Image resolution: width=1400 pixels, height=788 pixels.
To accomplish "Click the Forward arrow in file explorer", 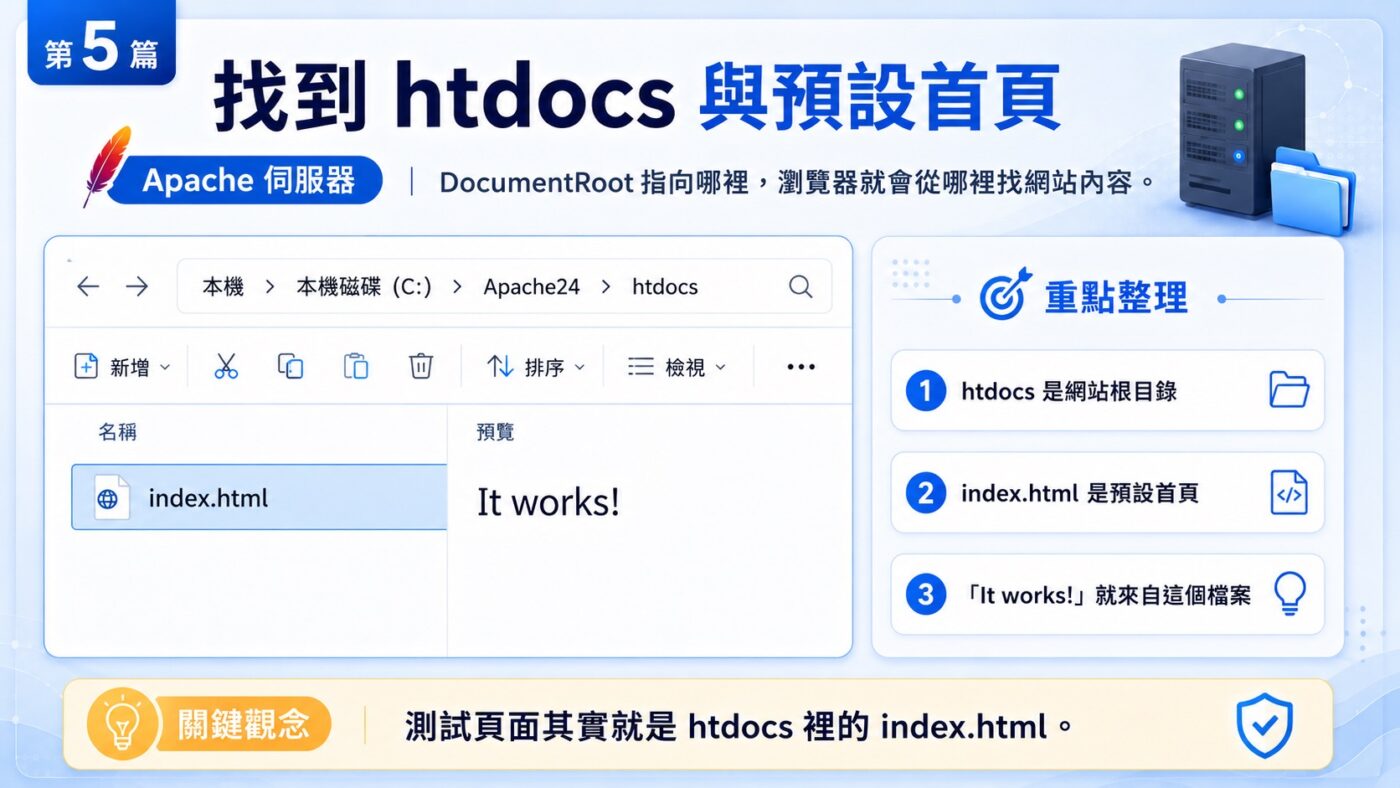I will (137, 287).
